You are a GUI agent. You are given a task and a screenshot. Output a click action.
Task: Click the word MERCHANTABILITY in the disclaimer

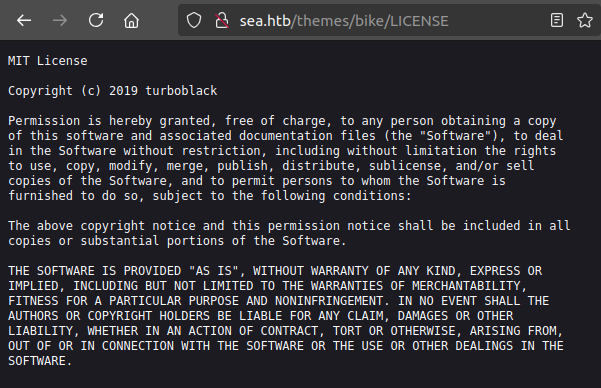[x=466, y=286]
